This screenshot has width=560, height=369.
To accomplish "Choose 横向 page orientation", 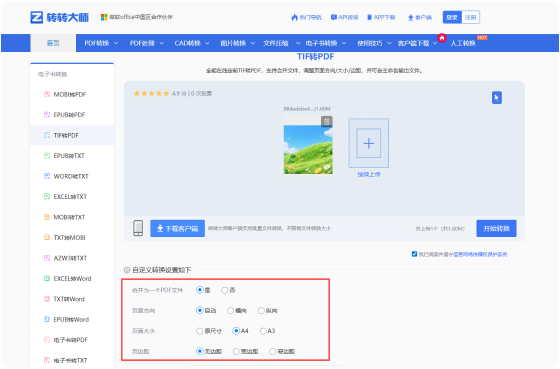I will pos(231,310).
